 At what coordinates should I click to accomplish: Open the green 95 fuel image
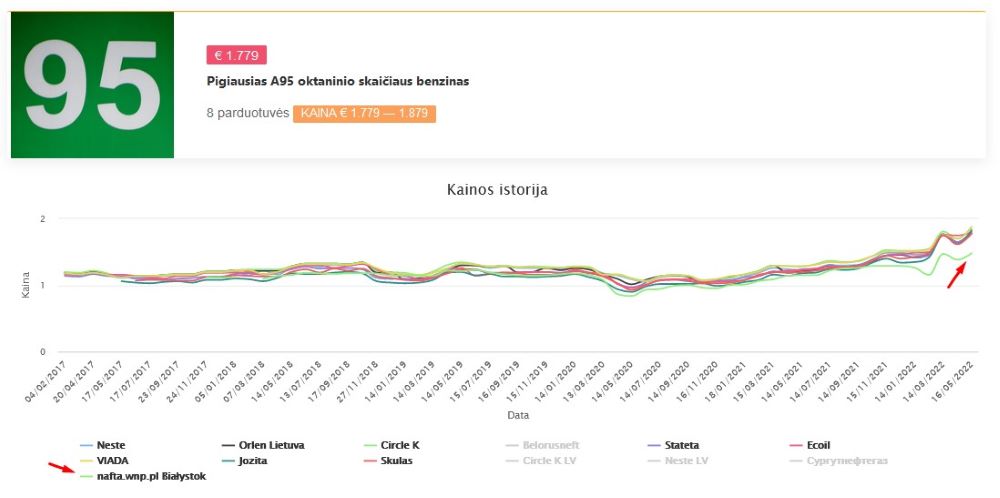(92, 85)
